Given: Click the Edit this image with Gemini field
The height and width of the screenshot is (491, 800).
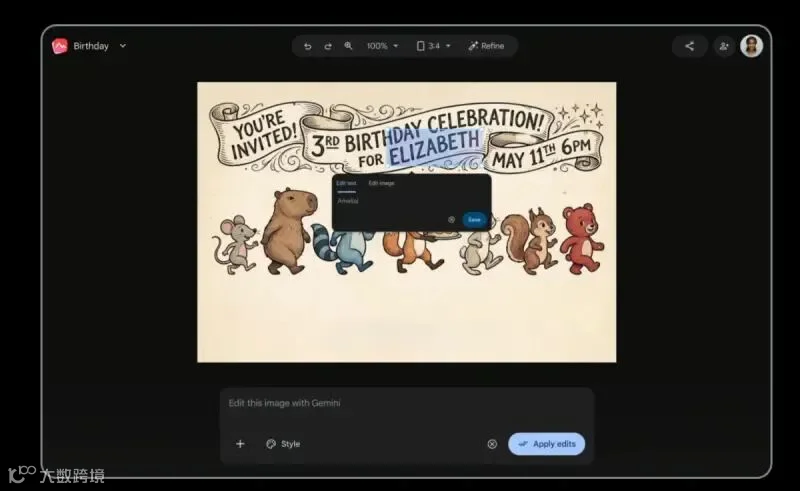Looking at the screenshot, I should tap(407, 403).
